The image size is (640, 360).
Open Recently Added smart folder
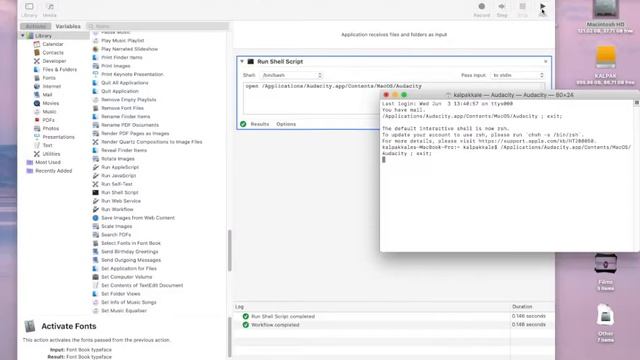coord(53,171)
